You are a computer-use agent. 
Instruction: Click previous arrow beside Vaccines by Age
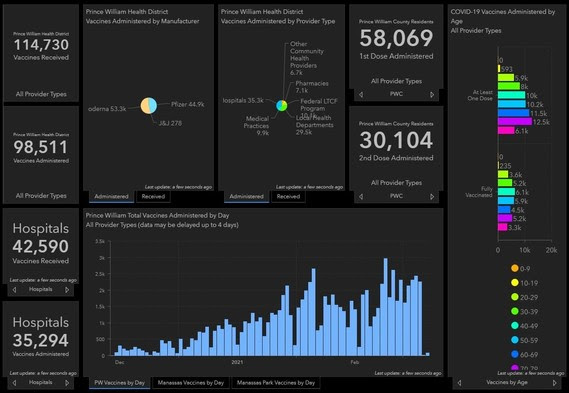(x=459, y=382)
